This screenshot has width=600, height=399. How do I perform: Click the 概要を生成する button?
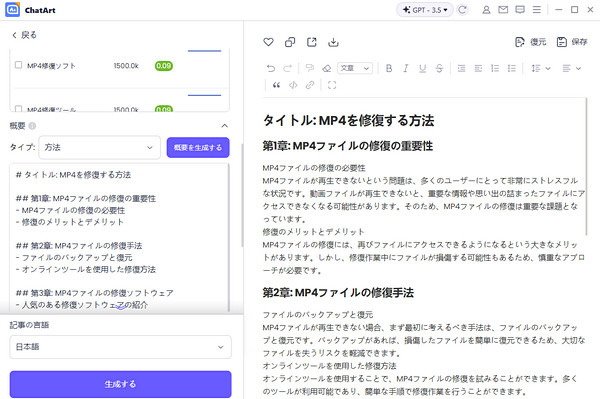(x=198, y=147)
